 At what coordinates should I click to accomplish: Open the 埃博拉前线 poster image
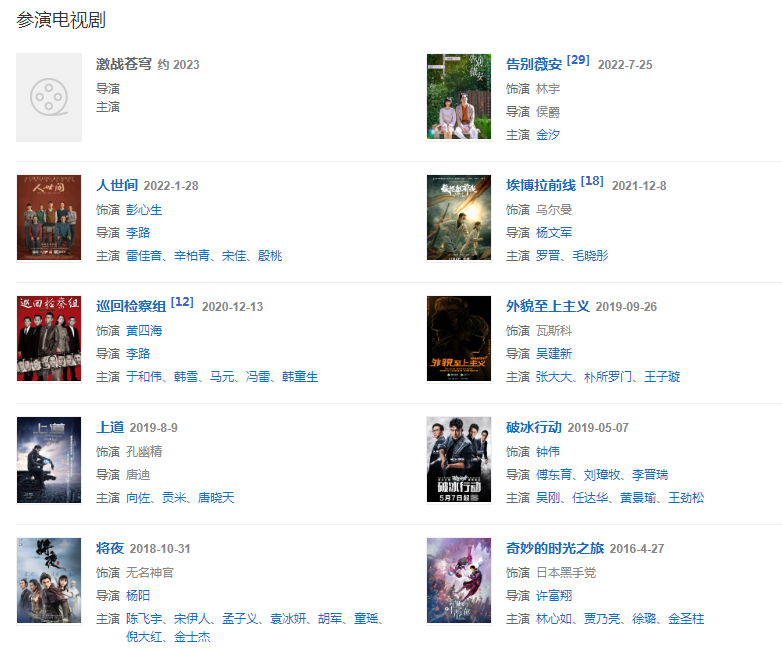(459, 217)
